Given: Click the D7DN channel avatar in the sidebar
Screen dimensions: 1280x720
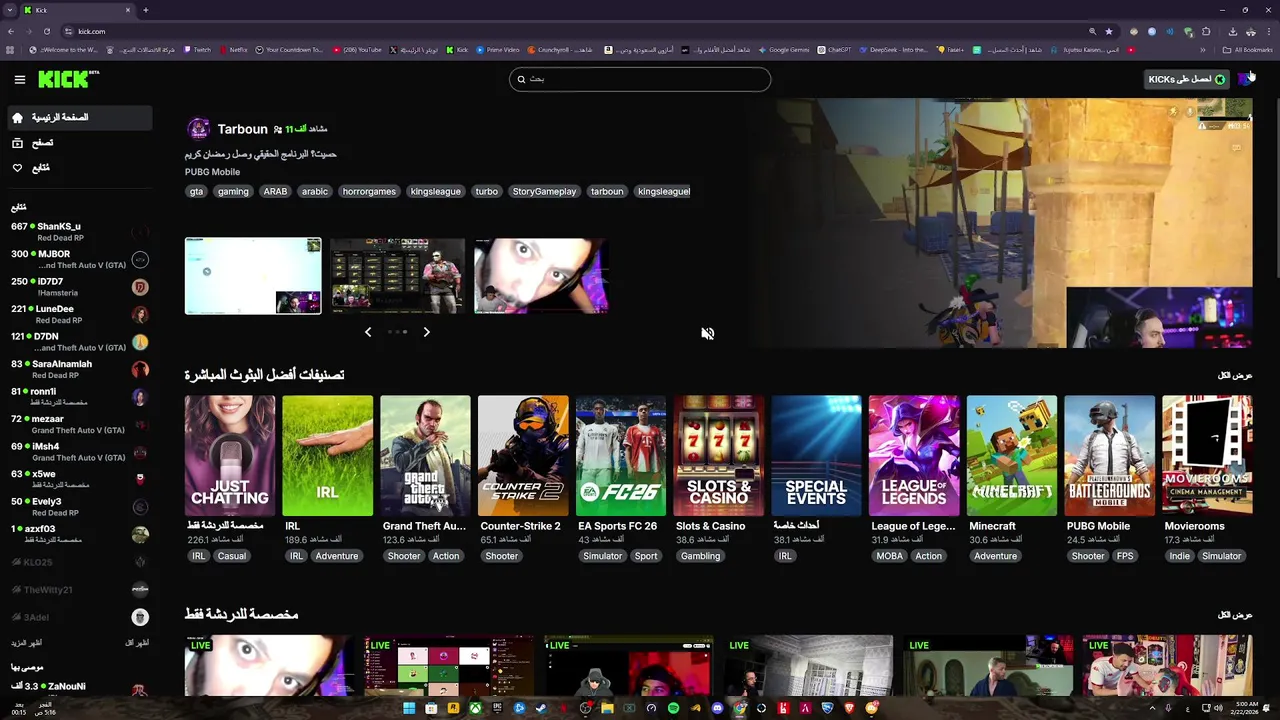Looking at the screenshot, I should point(140,342).
